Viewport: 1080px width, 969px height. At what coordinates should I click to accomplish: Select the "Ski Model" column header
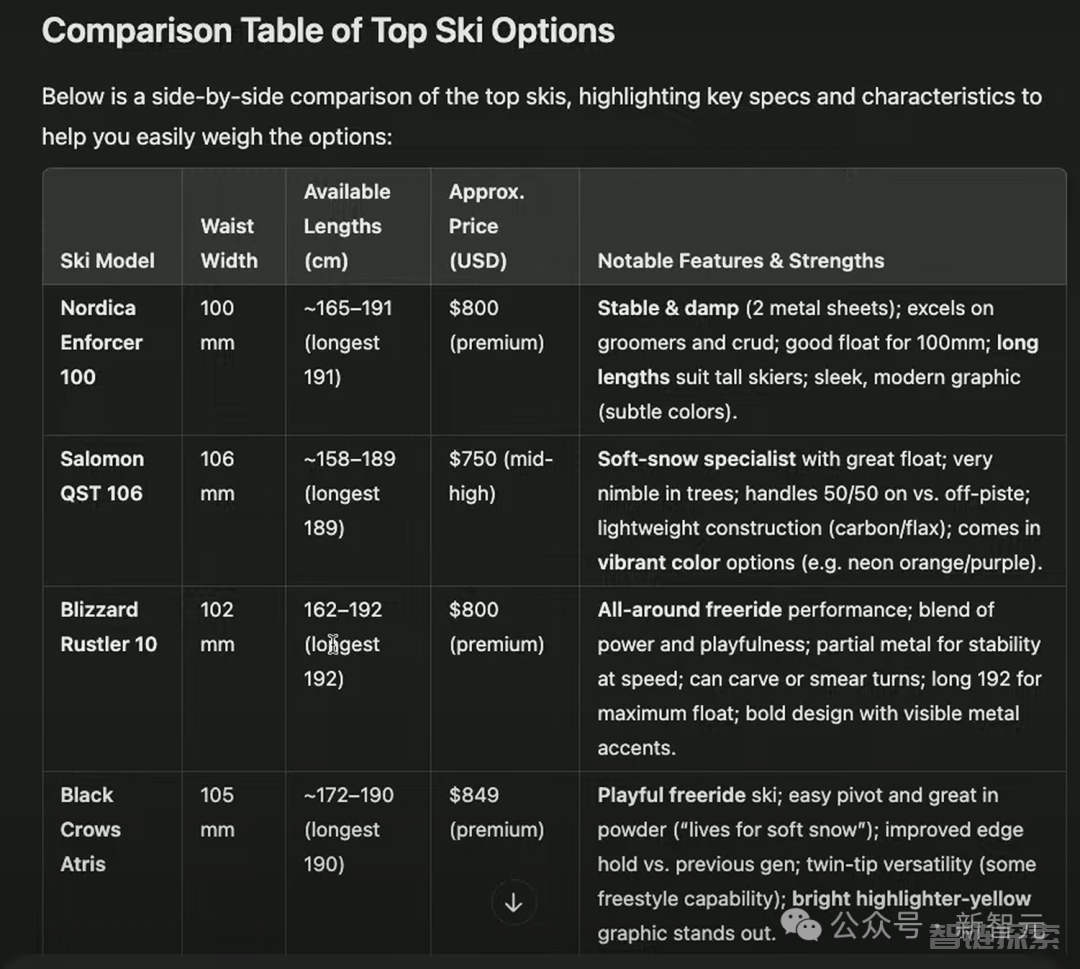pyautogui.click(x=107, y=261)
